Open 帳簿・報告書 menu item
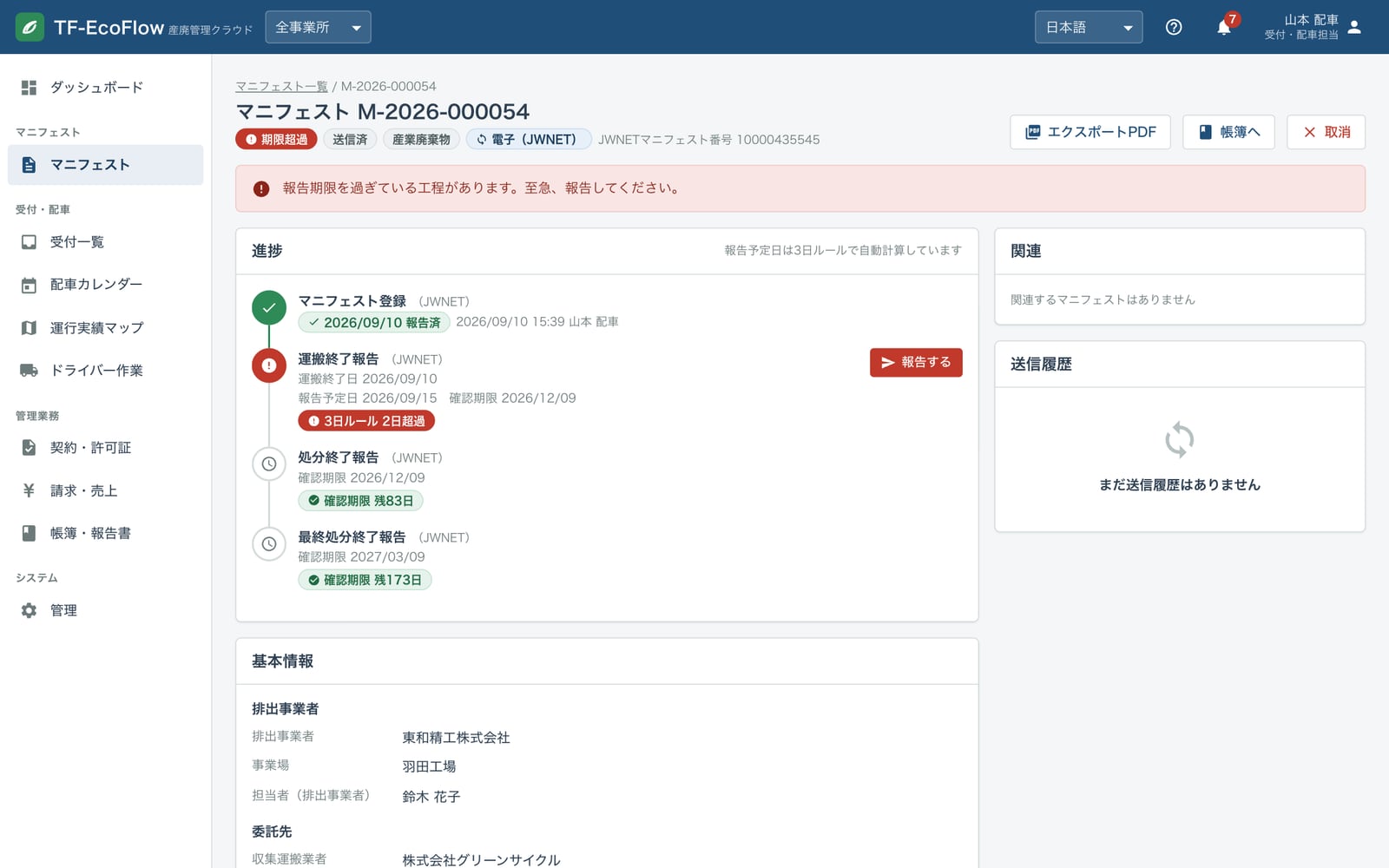The width and height of the screenshot is (1389, 868). pyautogui.click(x=106, y=534)
